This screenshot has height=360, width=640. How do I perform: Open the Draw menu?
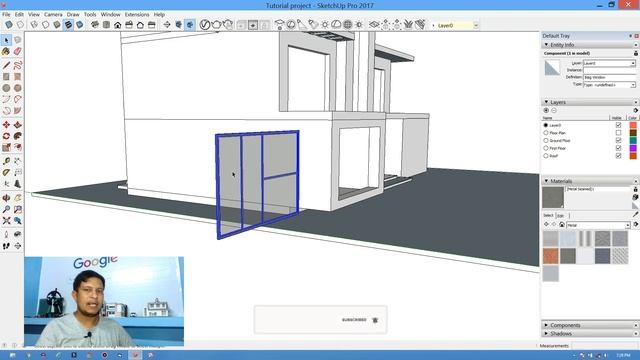click(73, 14)
